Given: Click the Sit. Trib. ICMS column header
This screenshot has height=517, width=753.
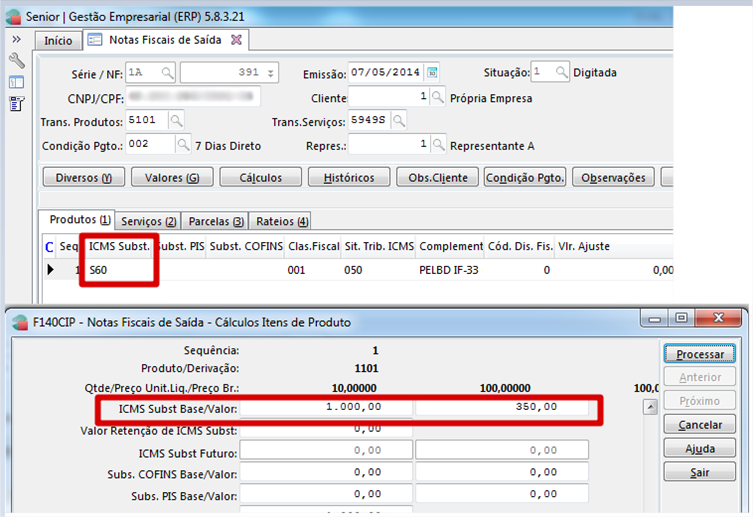Looking at the screenshot, I should (x=379, y=246).
